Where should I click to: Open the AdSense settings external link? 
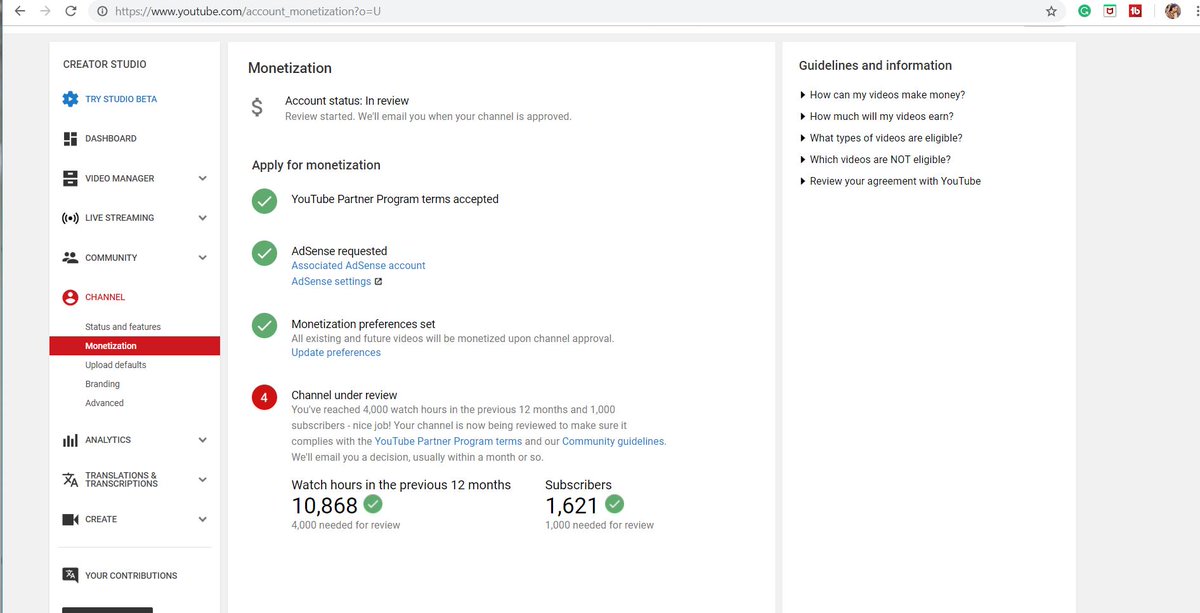[336, 282]
